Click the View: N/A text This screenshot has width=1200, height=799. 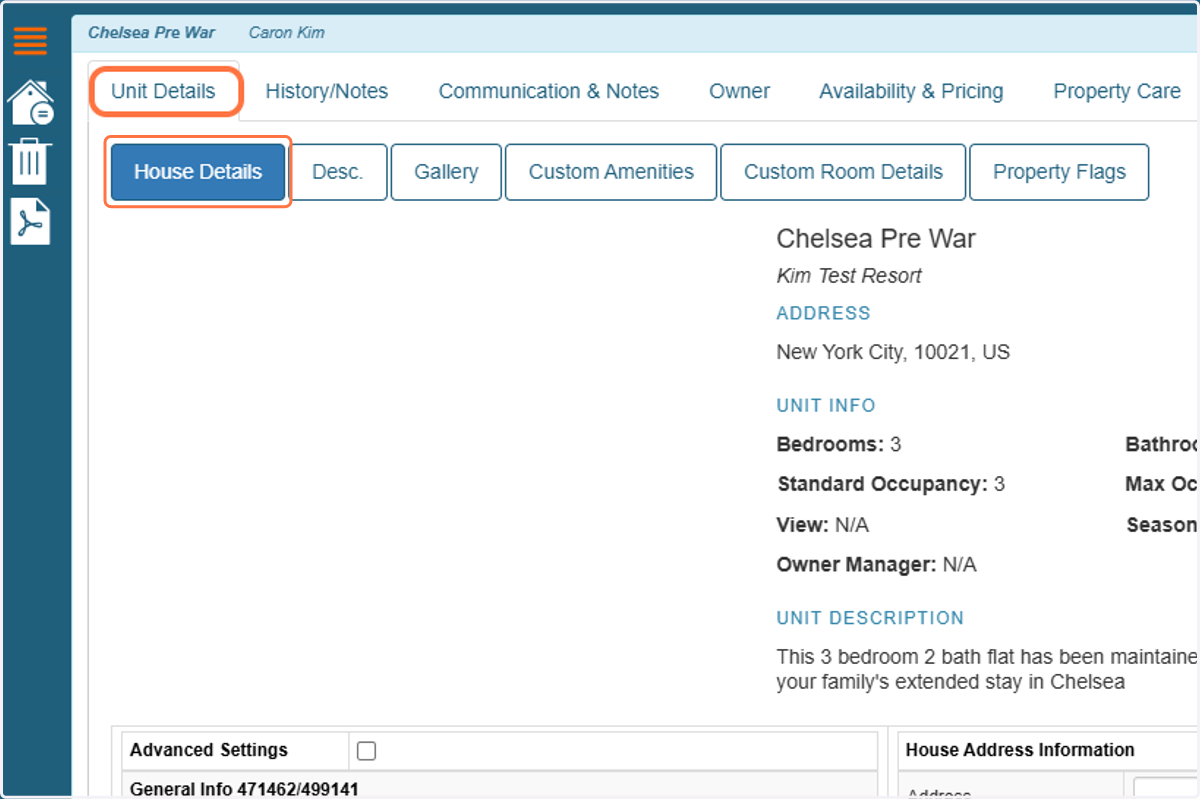[x=823, y=525]
